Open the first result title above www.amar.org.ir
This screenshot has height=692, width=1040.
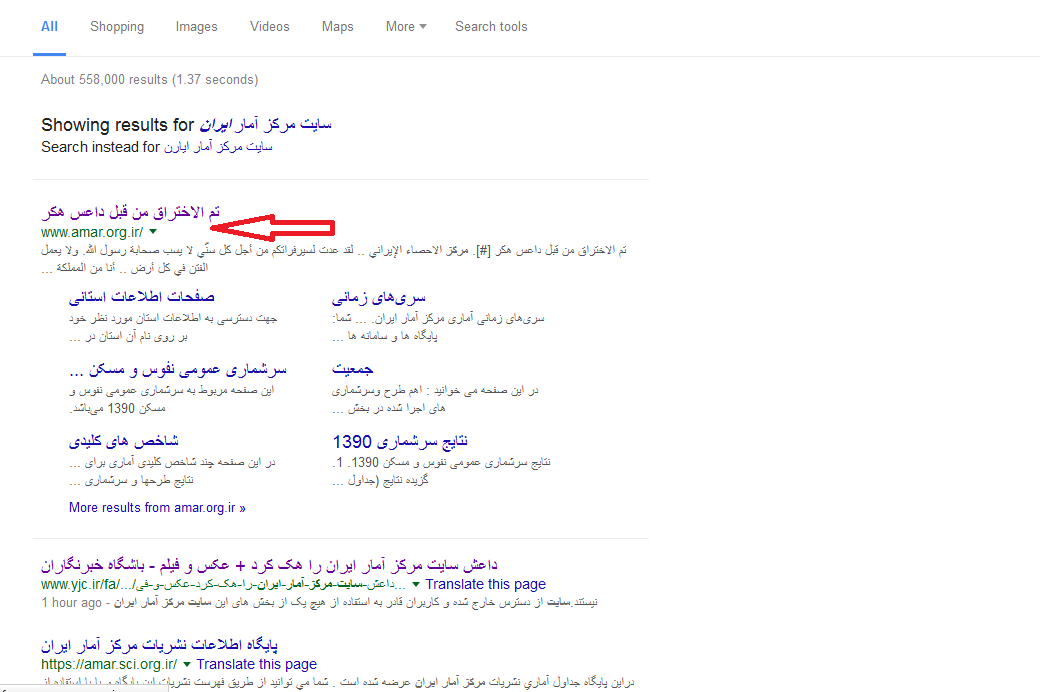(130, 212)
